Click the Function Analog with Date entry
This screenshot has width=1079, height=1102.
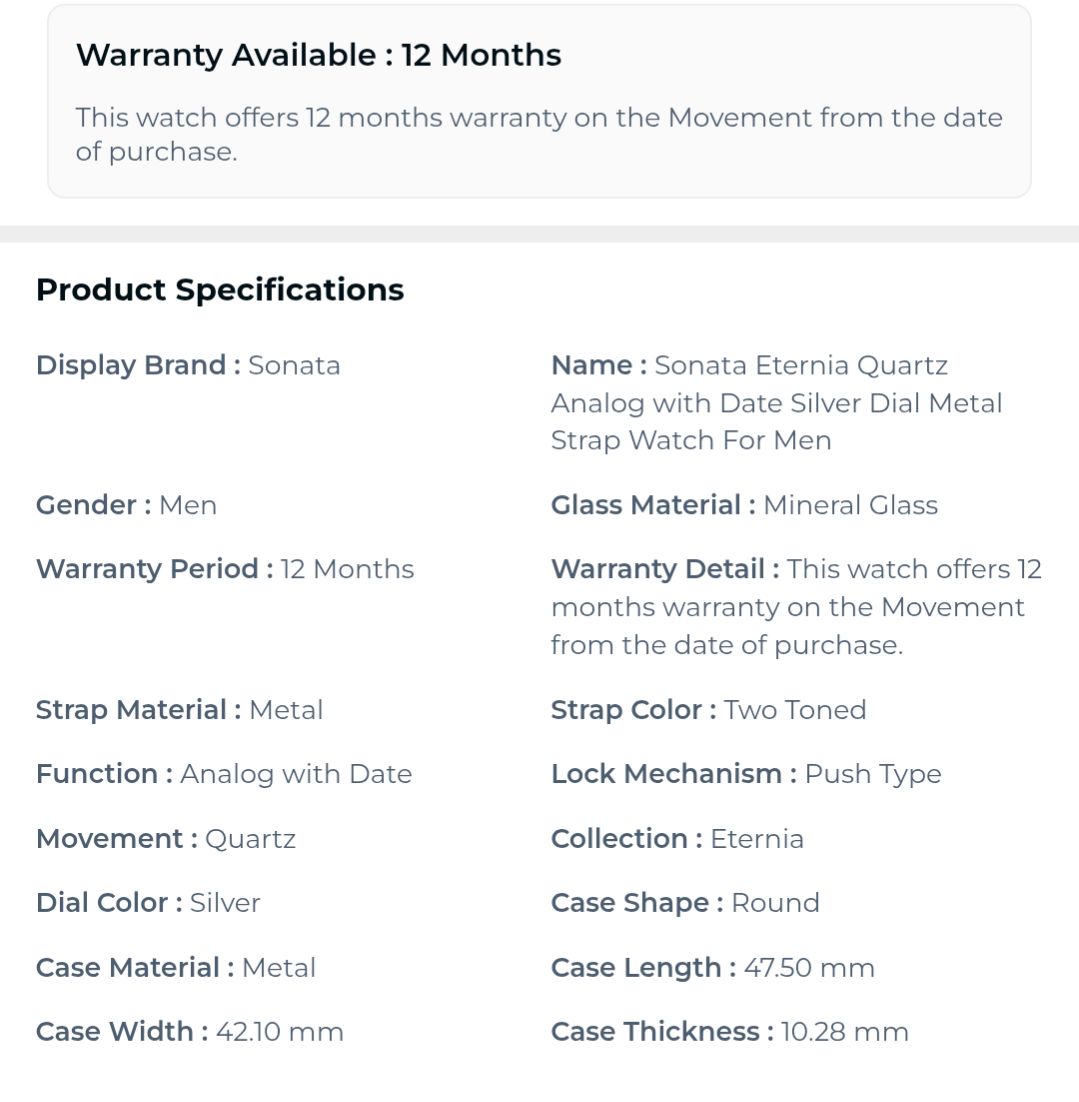[224, 774]
